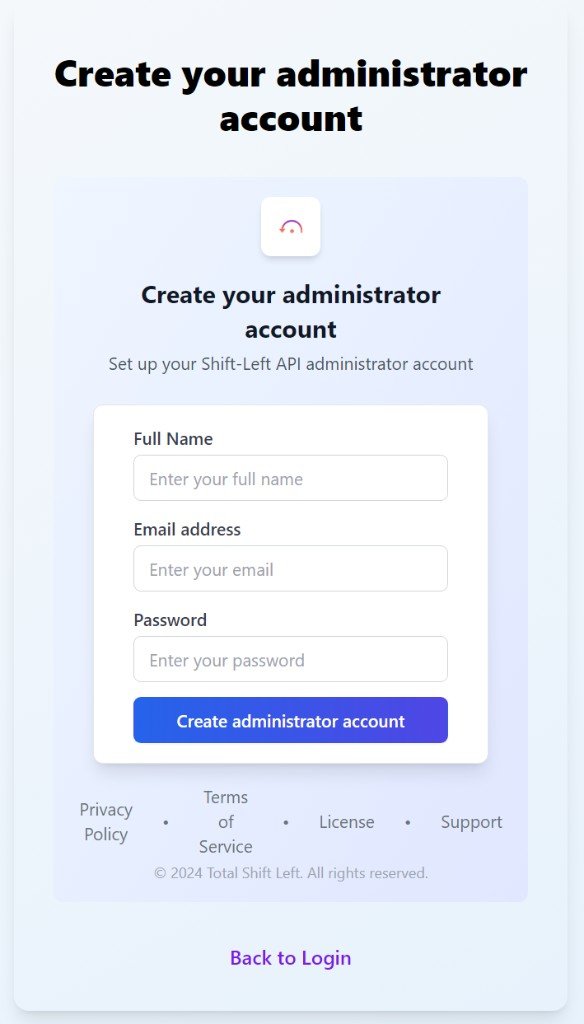This screenshot has height=1024, width=584.
Task: Click the 2024 Total Shift Left copyright text
Action: coord(290,872)
